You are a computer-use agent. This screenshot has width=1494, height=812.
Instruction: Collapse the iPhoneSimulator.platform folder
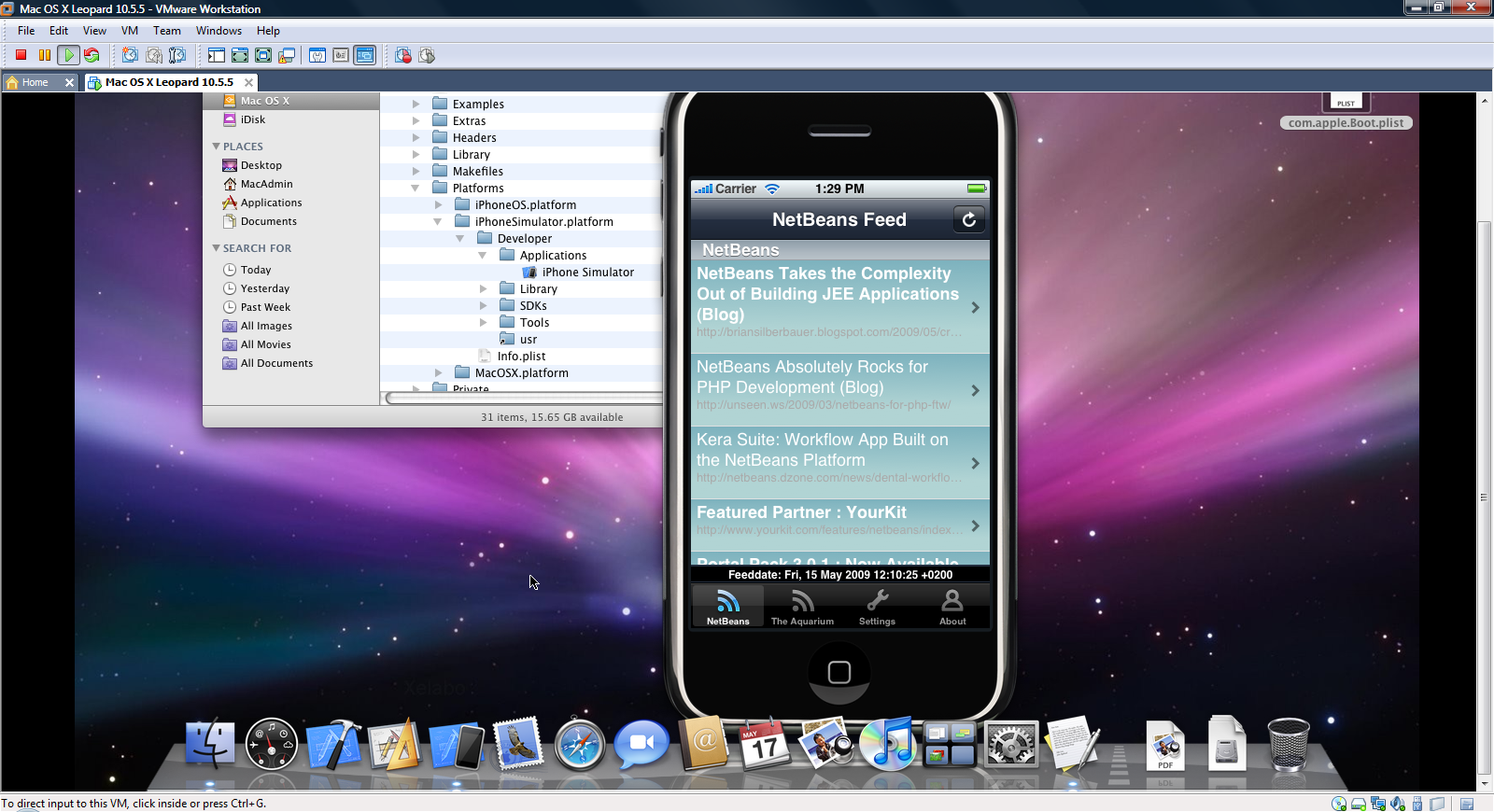[x=438, y=222]
